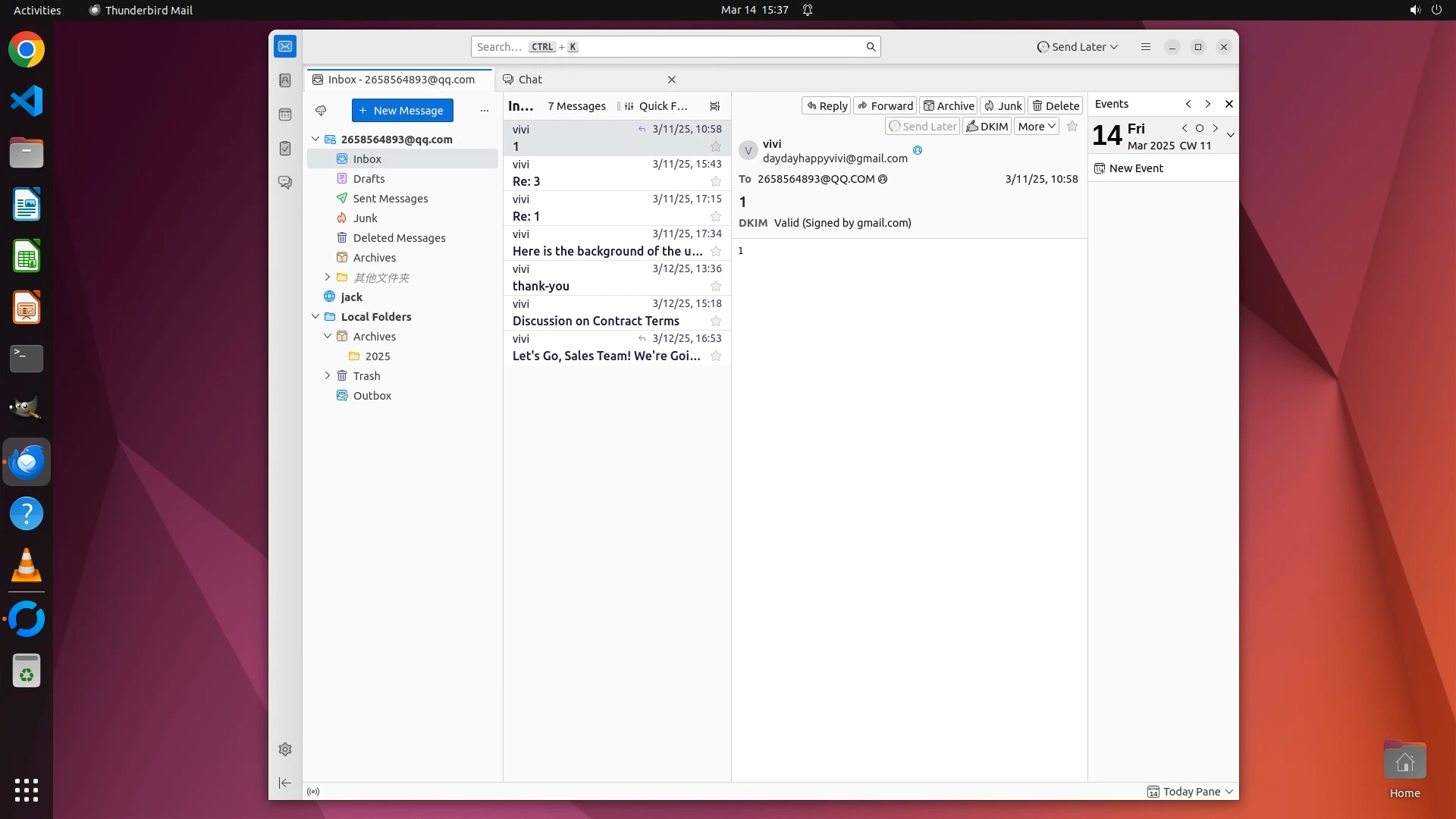Click the message list display options icon
Viewport: 1456px width, 819px height.
[x=714, y=106]
